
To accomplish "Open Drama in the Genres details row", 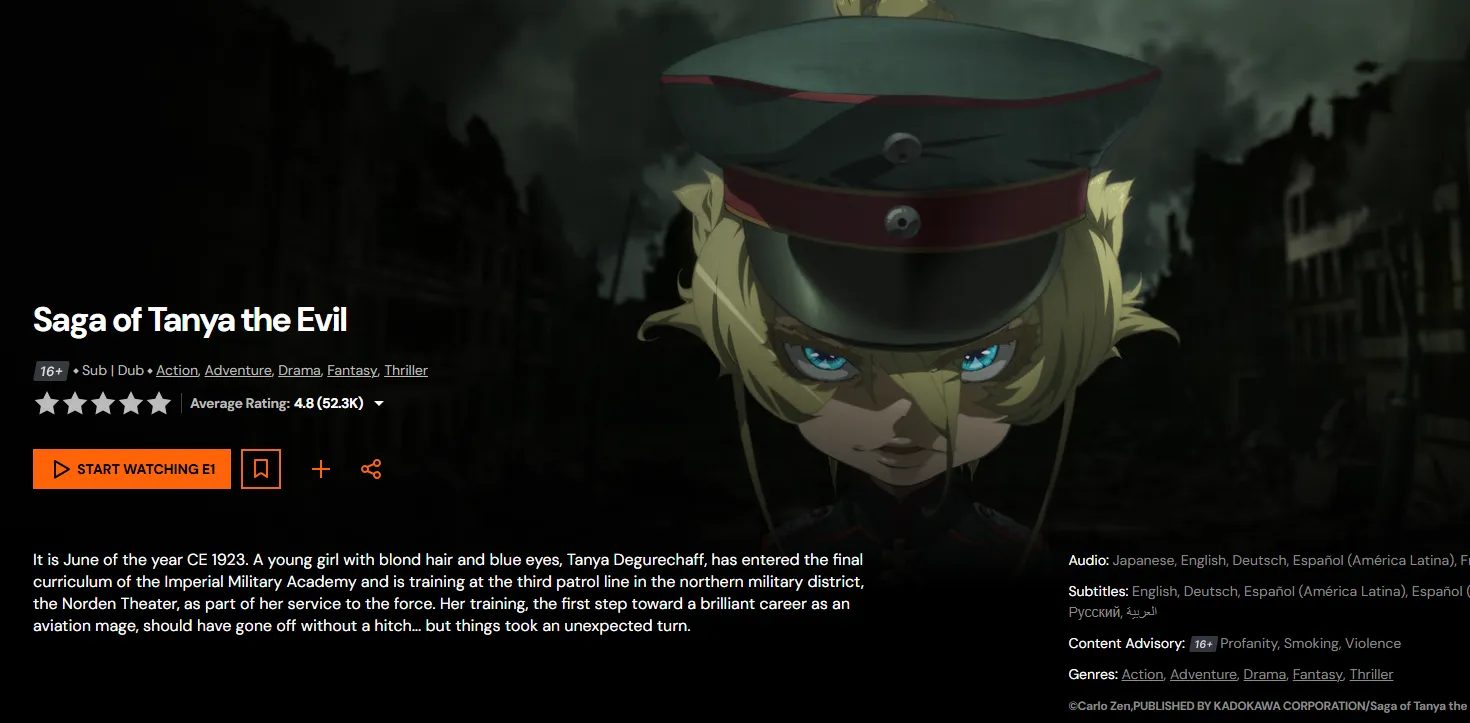I will coord(1264,674).
